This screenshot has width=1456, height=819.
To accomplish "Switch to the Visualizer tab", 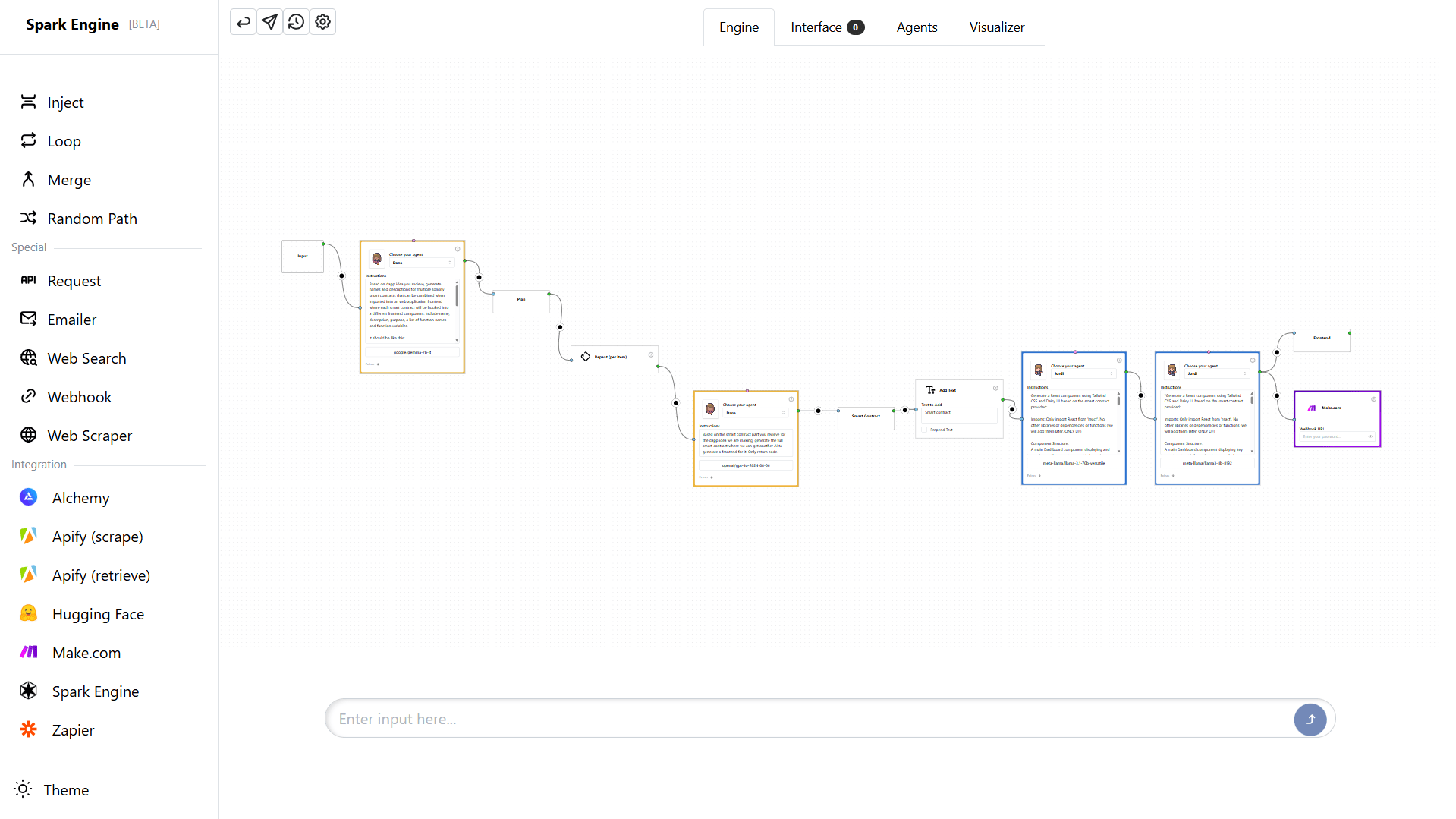I will coord(997,27).
